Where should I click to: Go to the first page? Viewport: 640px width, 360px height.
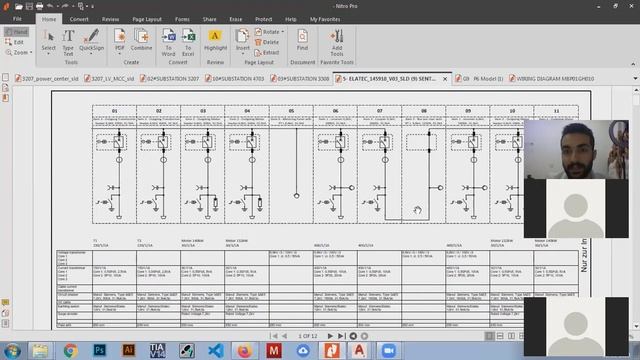point(274,336)
